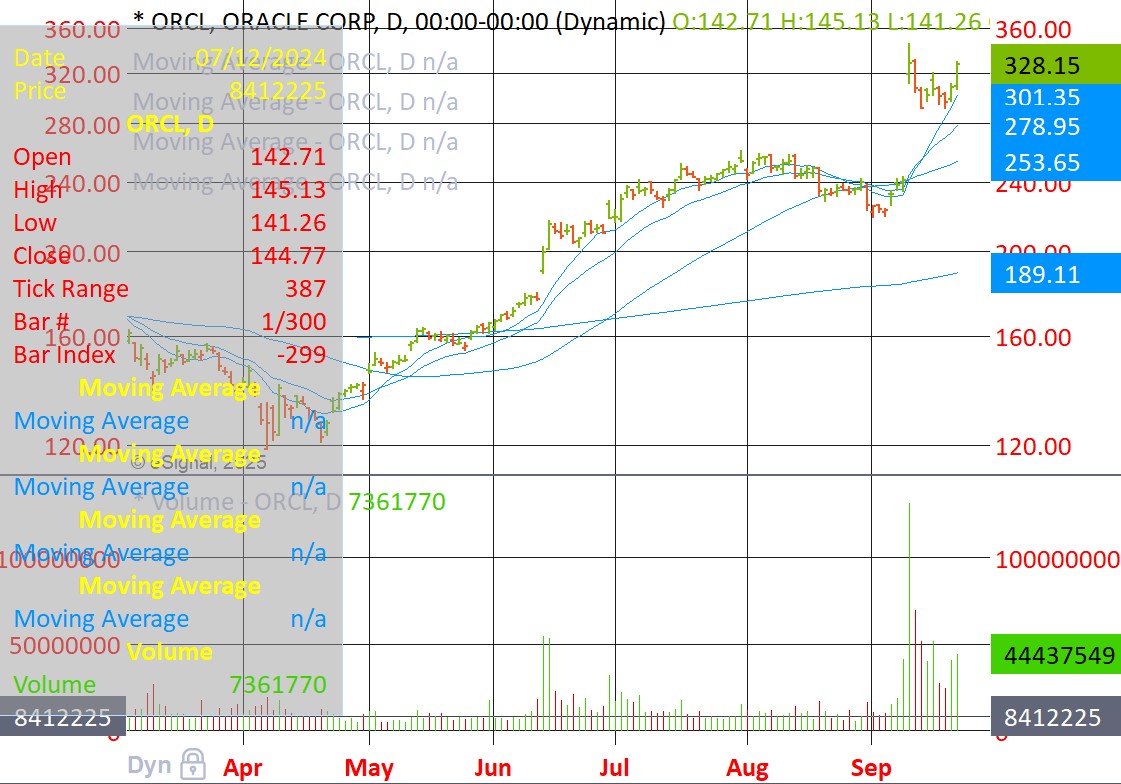The image size is (1121, 784).
Task: Click the May label on the time axis
Action: 369,767
